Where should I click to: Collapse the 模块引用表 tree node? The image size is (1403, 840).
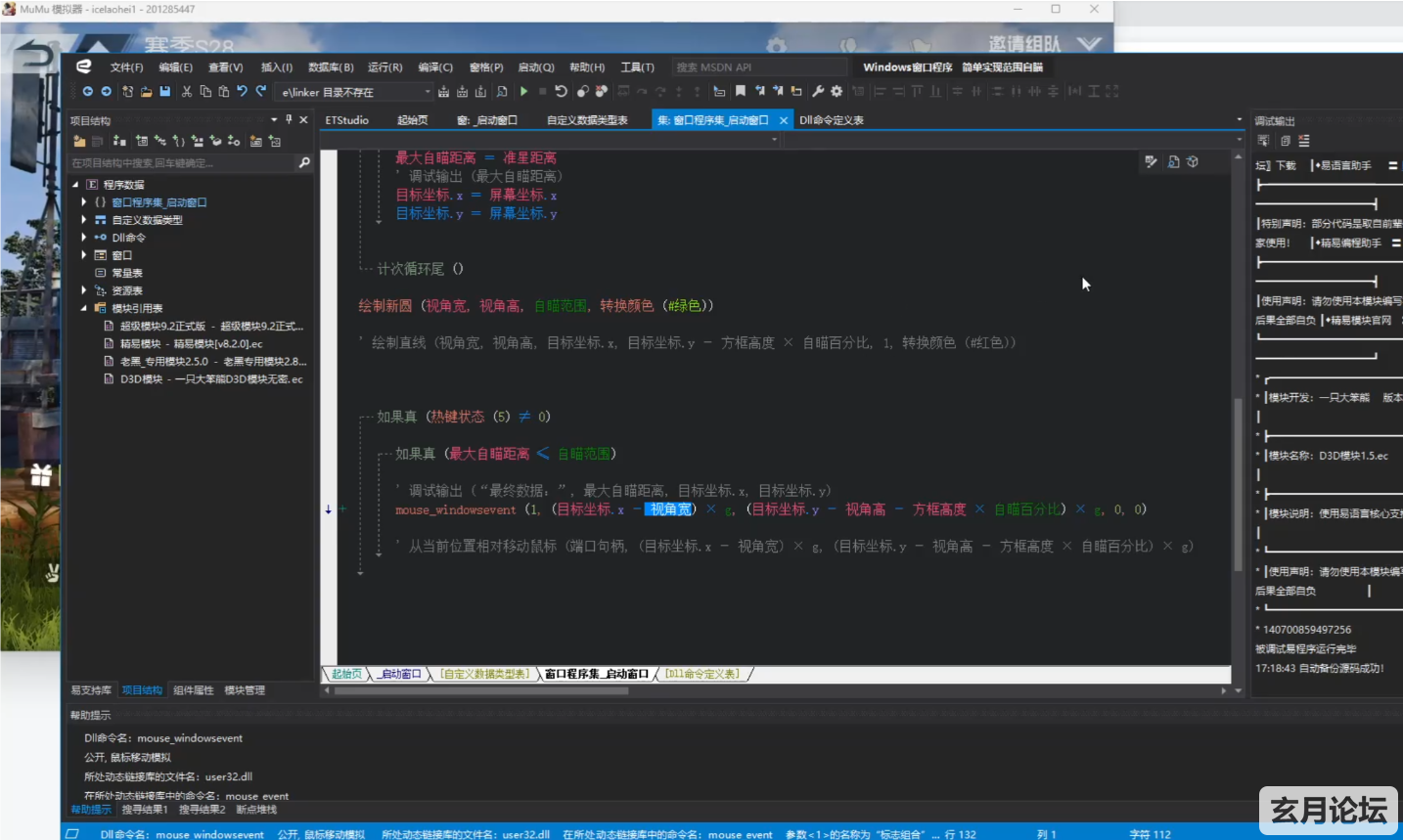click(x=84, y=307)
